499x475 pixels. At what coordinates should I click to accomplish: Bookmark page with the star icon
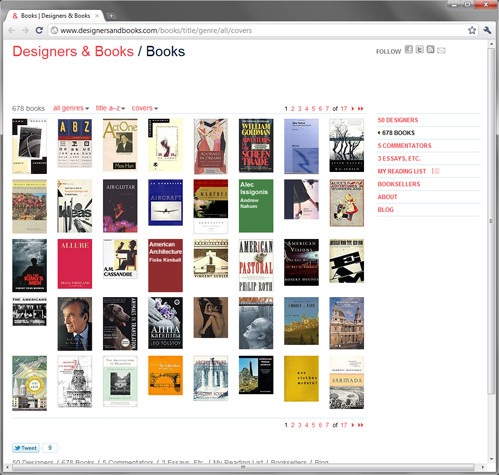coord(472,30)
